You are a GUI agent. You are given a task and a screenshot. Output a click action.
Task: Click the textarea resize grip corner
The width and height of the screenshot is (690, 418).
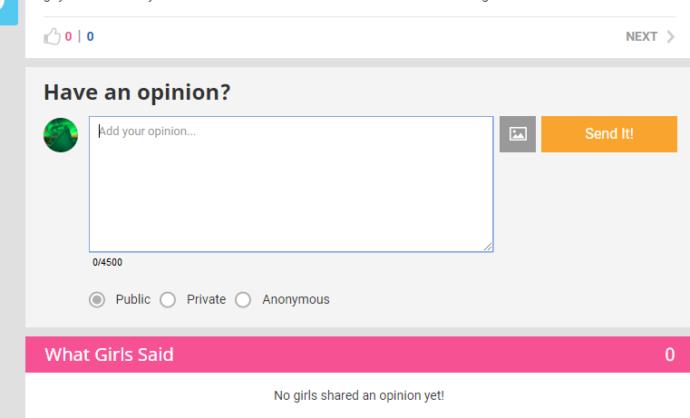coord(488,247)
